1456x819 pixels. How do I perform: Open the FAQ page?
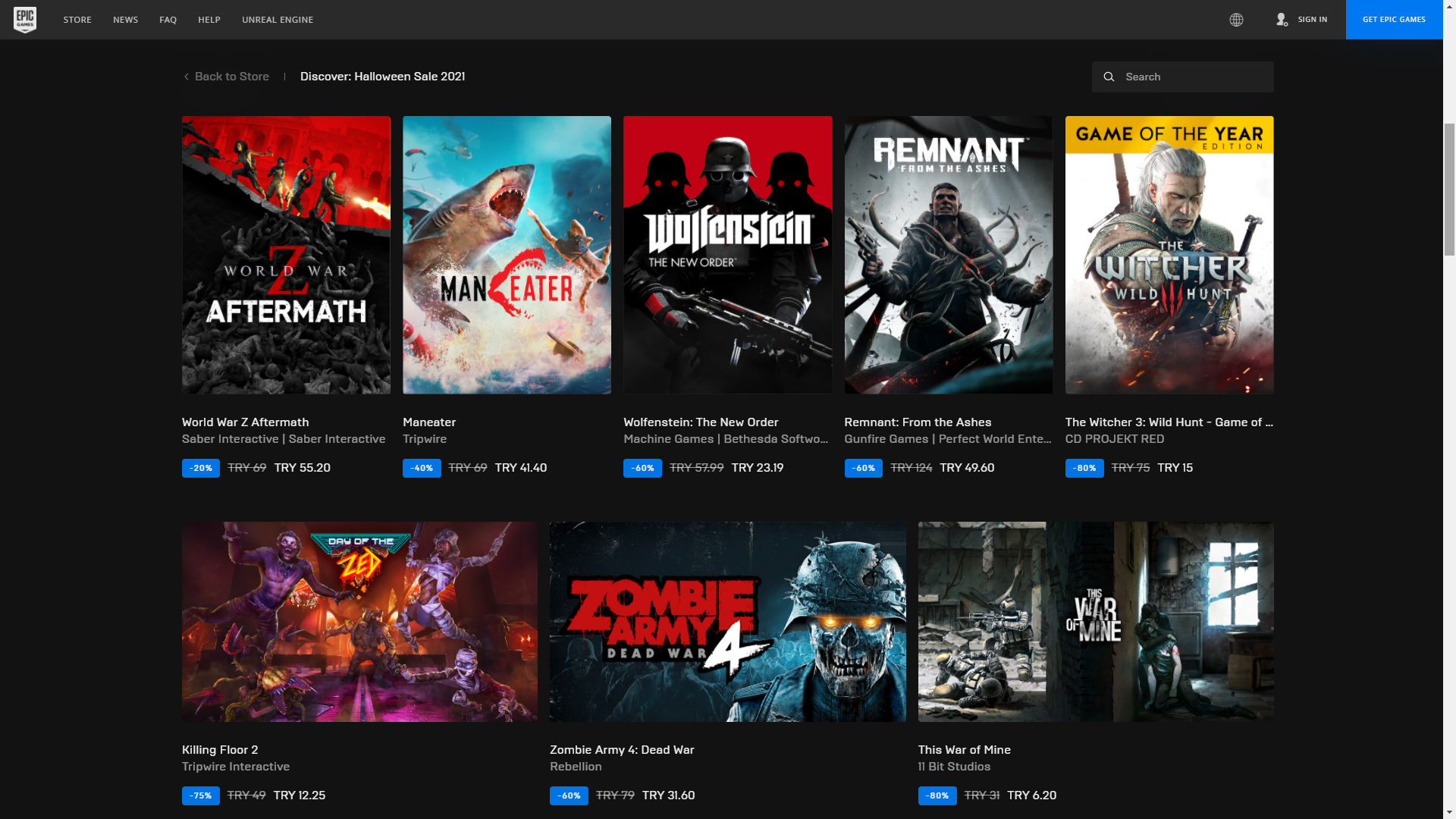(x=168, y=20)
